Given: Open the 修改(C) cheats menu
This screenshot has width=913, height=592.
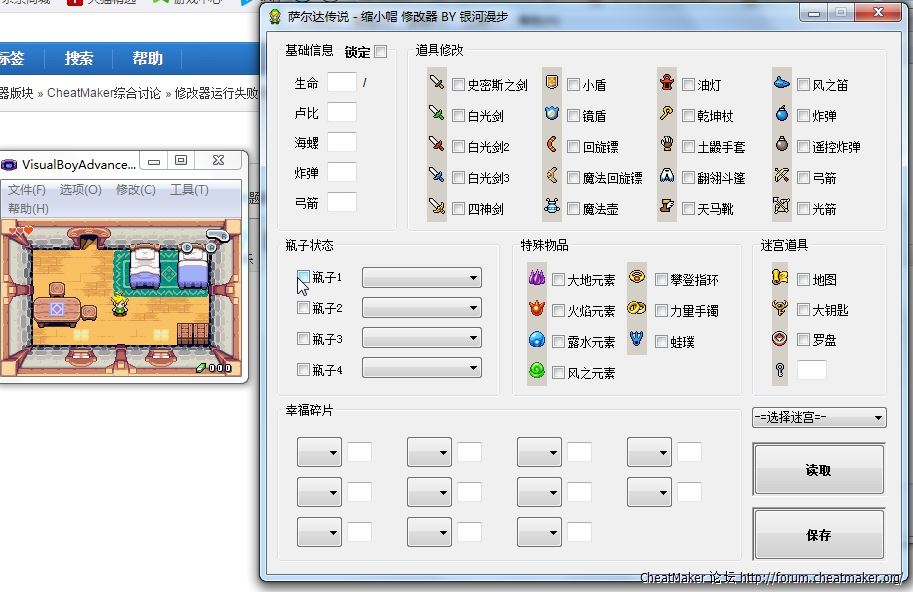Looking at the screenshot, I should pos(135,190).
